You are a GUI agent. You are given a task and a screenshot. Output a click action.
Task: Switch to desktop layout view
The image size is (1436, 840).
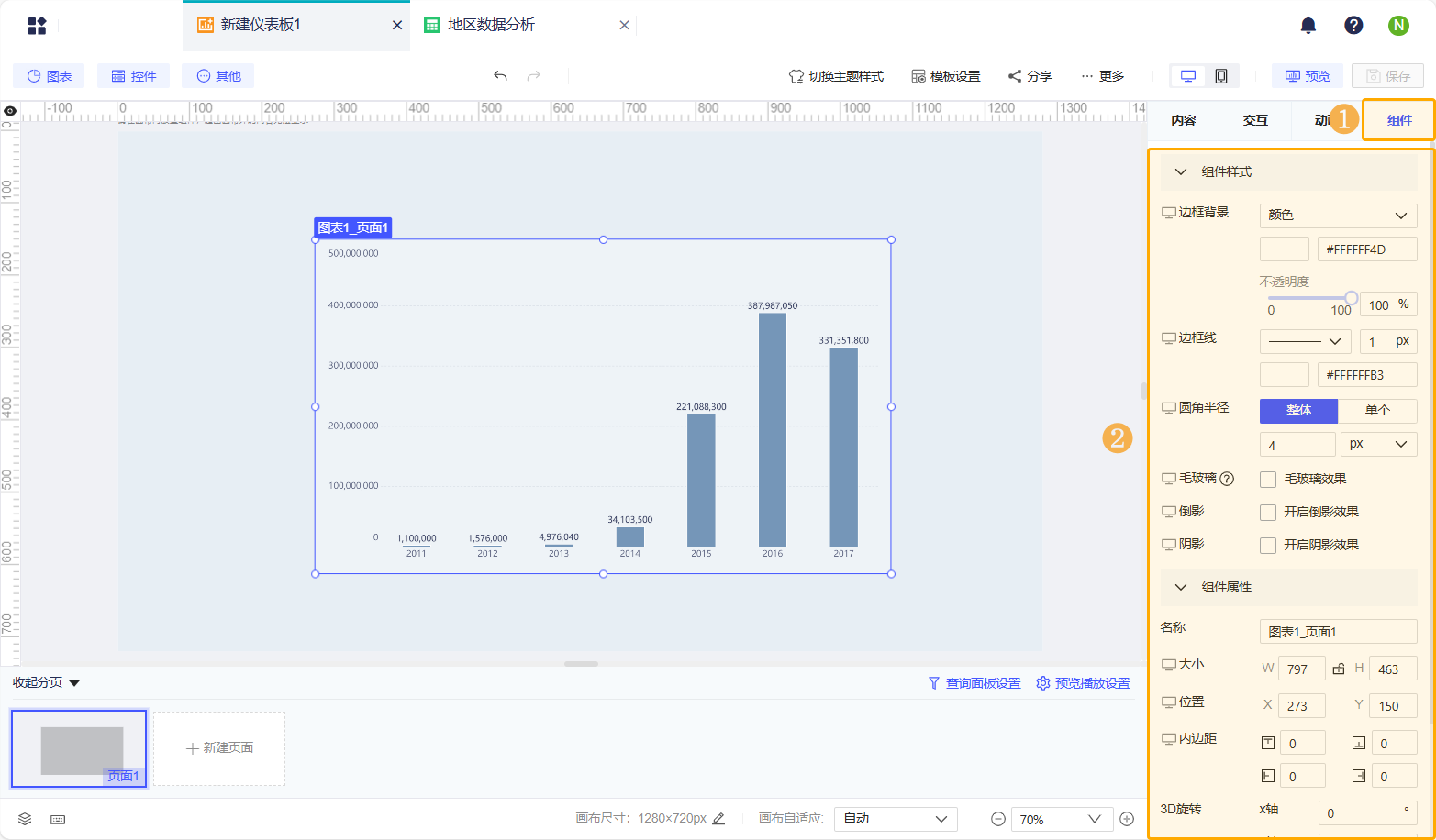(x=1188, y=76)
